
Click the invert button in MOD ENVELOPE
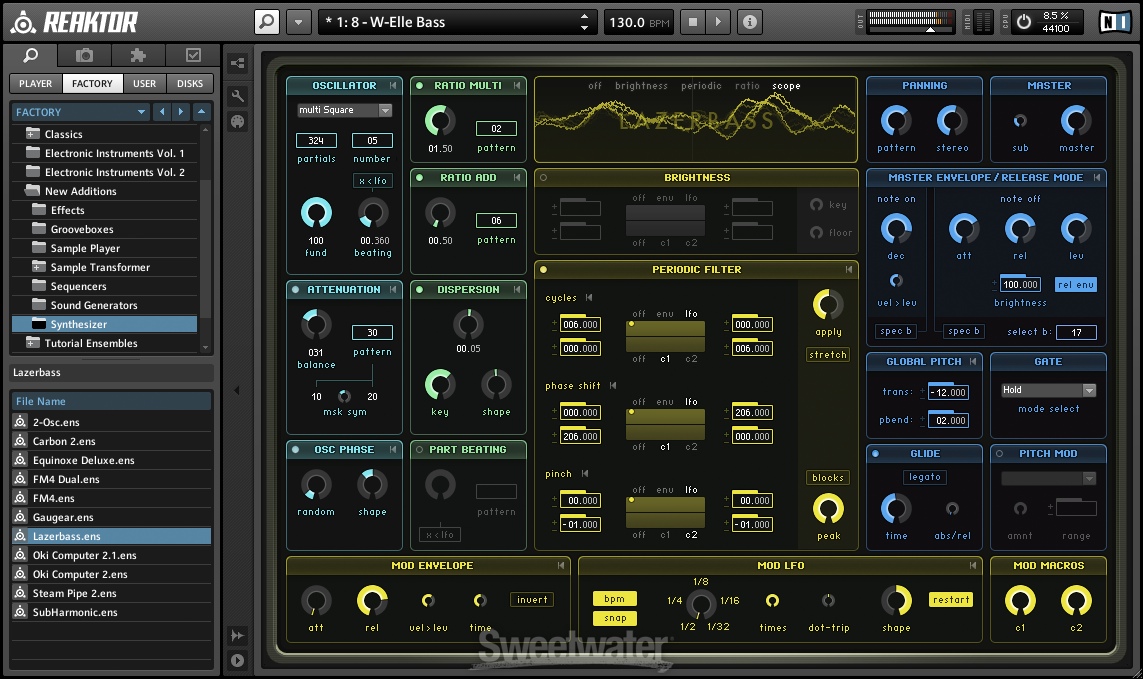[x=532, y=600]
